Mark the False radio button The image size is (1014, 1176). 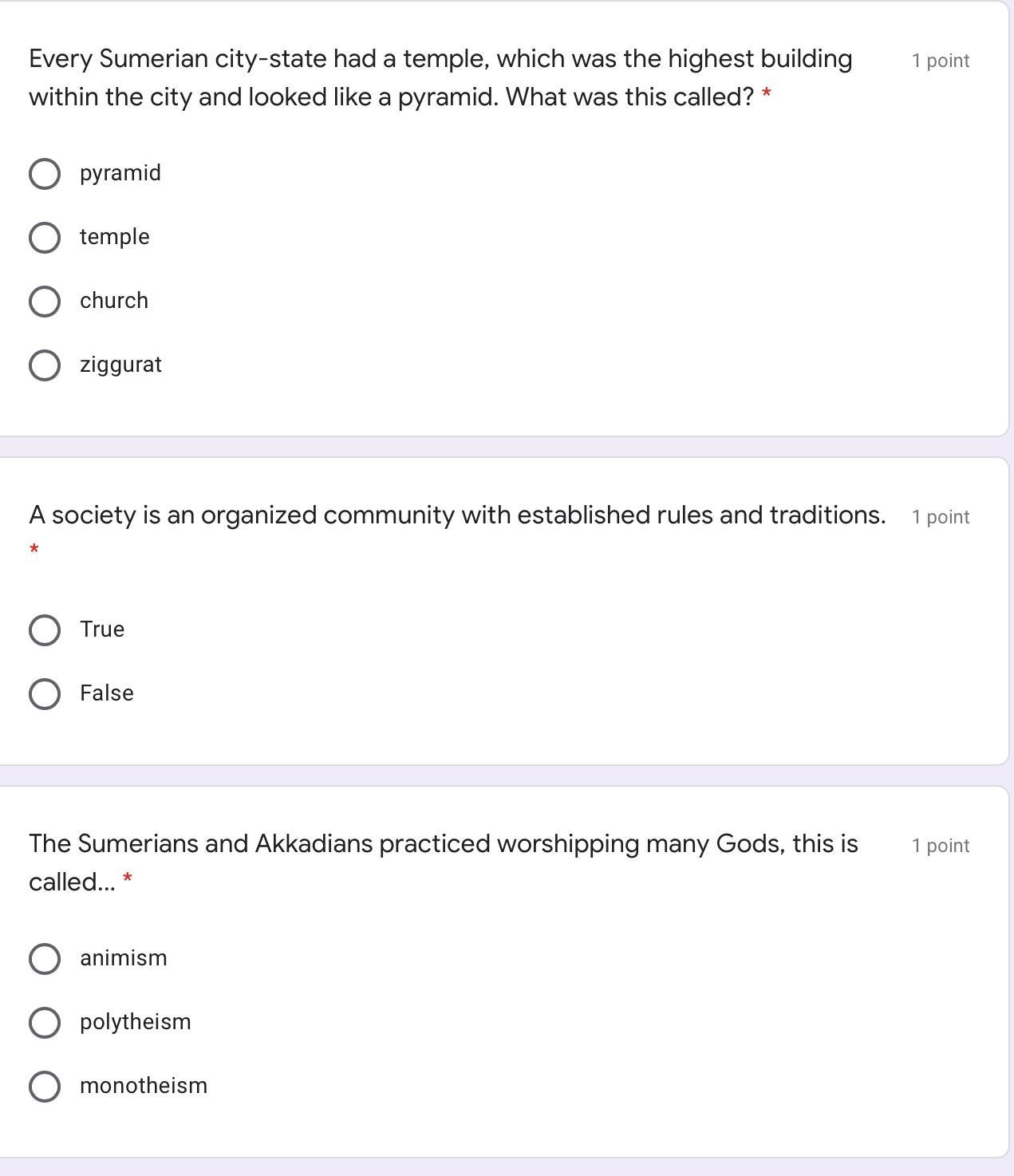(x=45, y=694)
